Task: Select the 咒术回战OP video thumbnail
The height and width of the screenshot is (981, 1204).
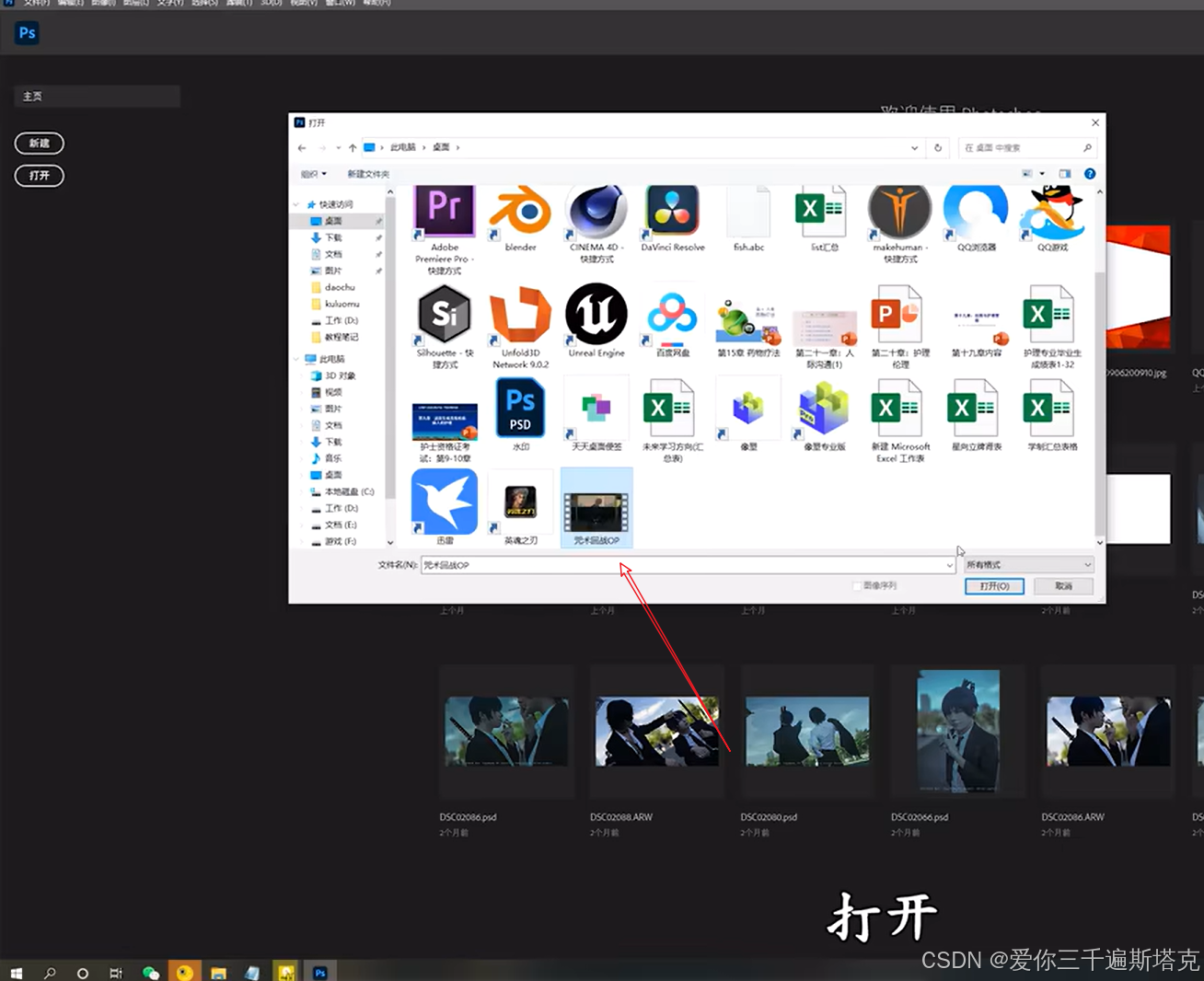Action: coord(596,507)
